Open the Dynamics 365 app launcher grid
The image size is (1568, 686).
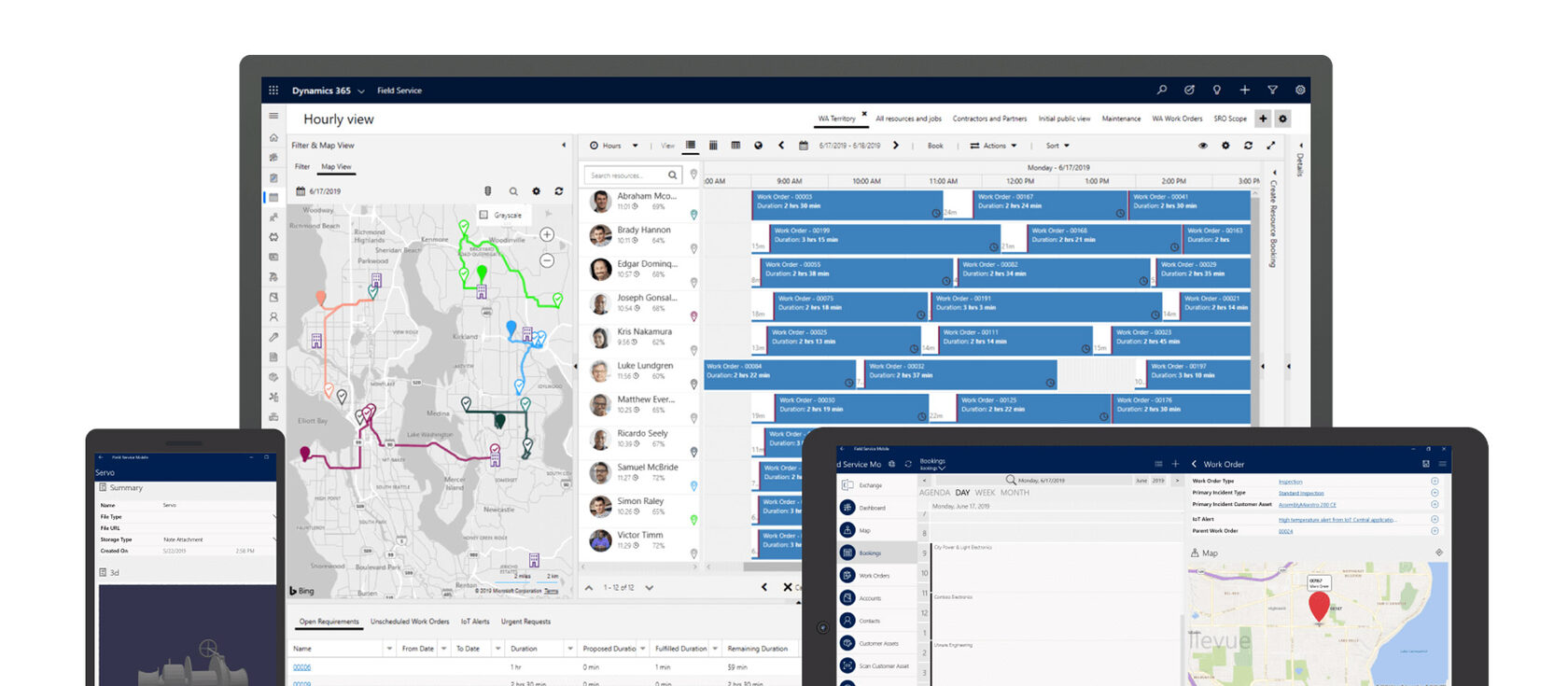pyautogui.click(x=273, y=91)
